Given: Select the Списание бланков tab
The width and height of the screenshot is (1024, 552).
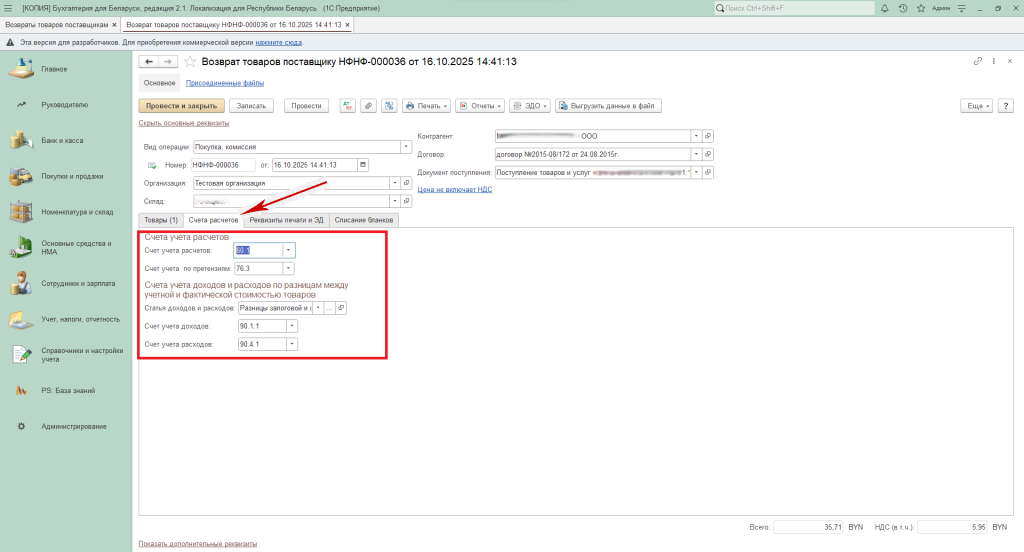Looking at the screenshot, I should pos(364,219).
